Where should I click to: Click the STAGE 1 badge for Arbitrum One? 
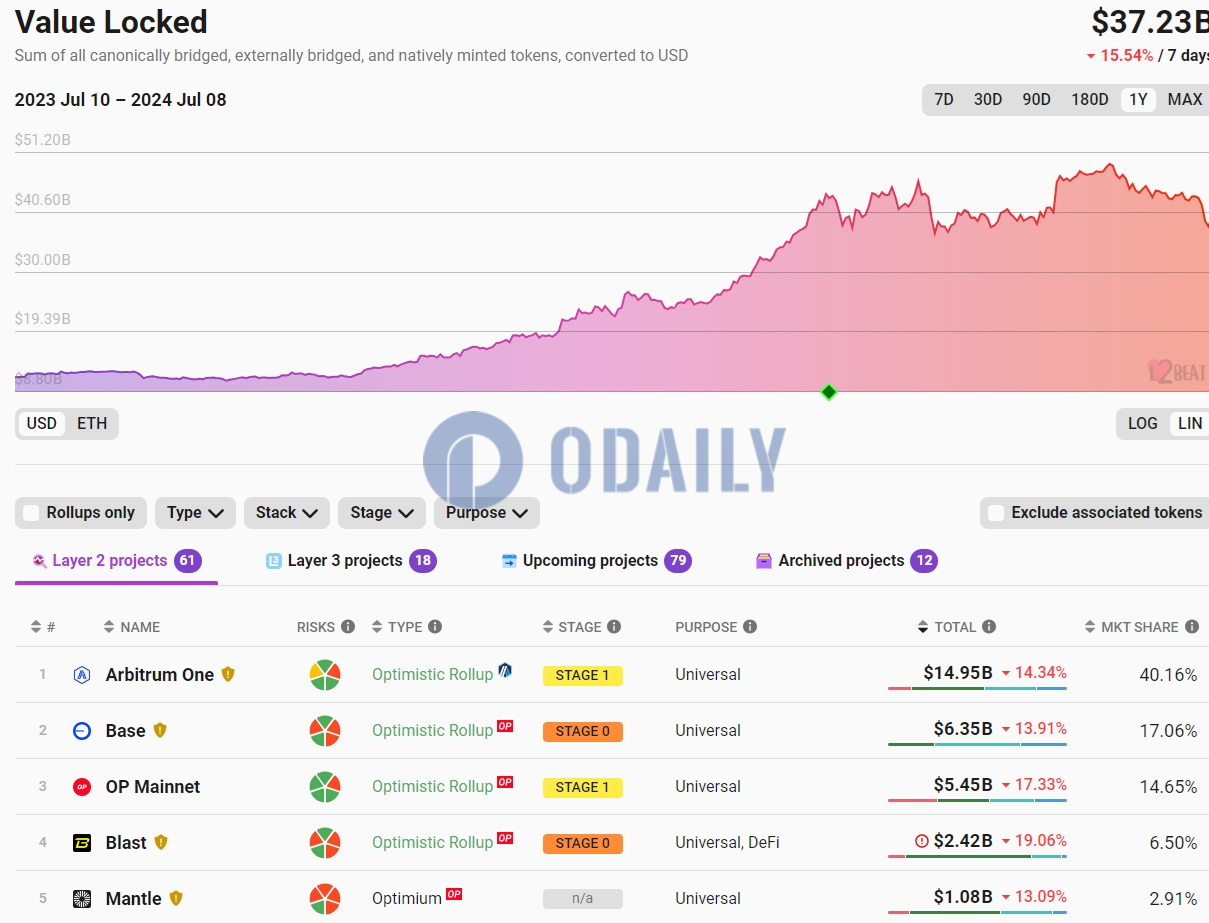coord(583,675)
